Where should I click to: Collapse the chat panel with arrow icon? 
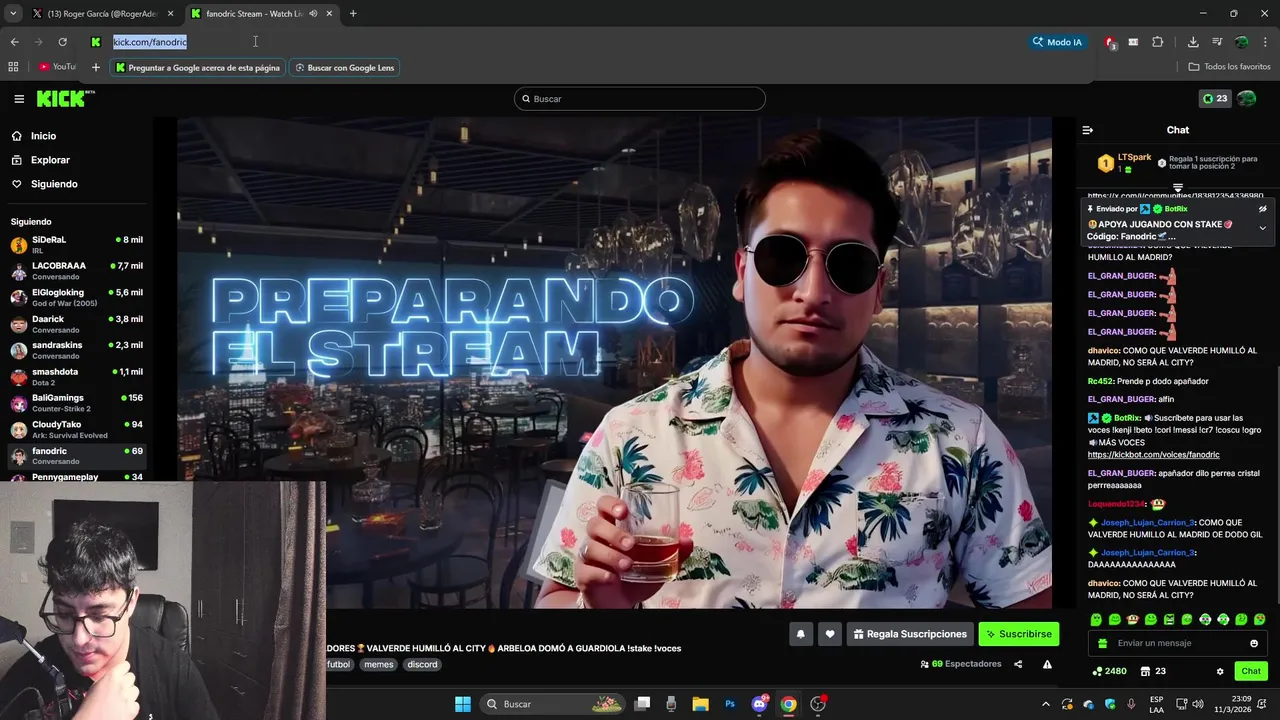1088,130
